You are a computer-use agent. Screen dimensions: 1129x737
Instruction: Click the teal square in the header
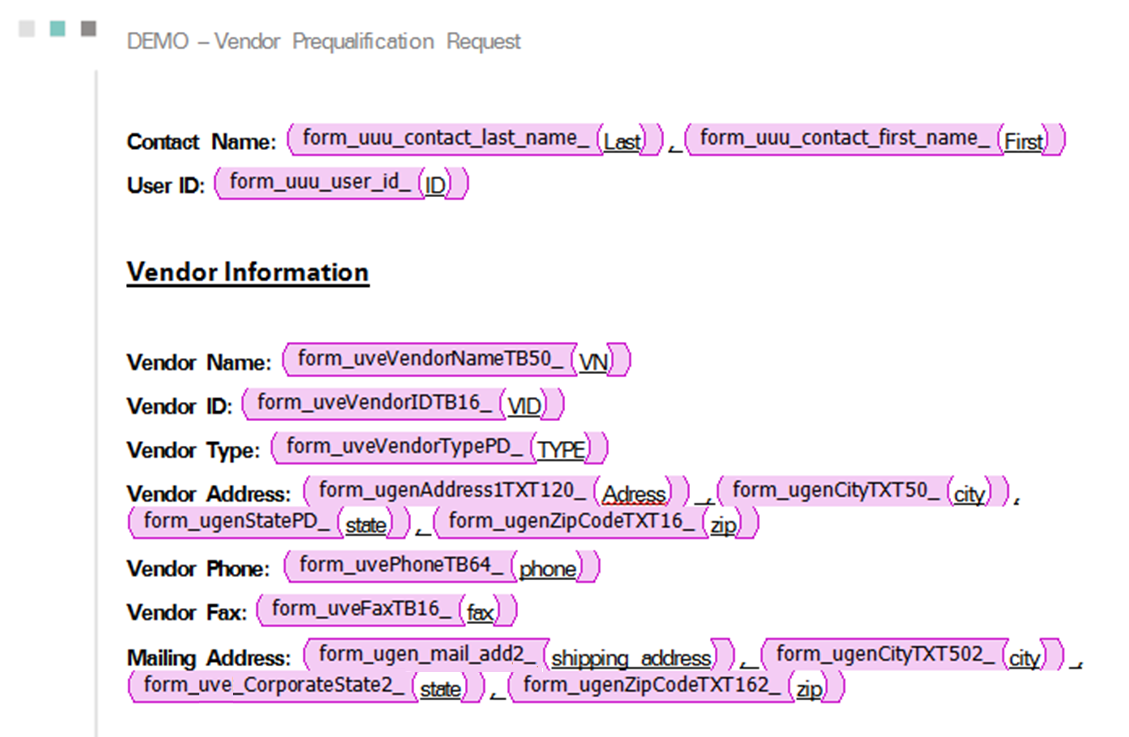[x=58, y=28]
